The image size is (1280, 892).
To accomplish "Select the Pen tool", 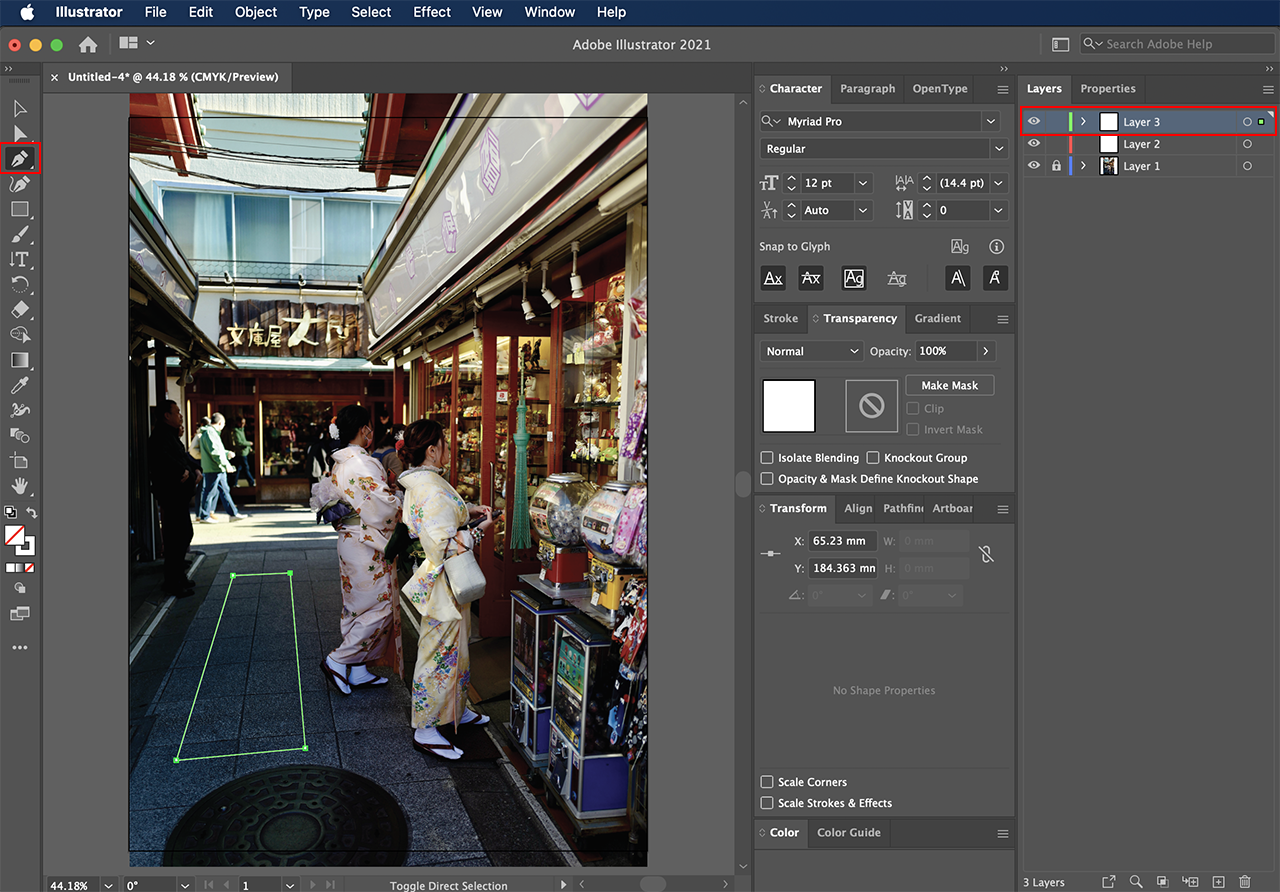I will pyautogui.click(x=20, y=159).
